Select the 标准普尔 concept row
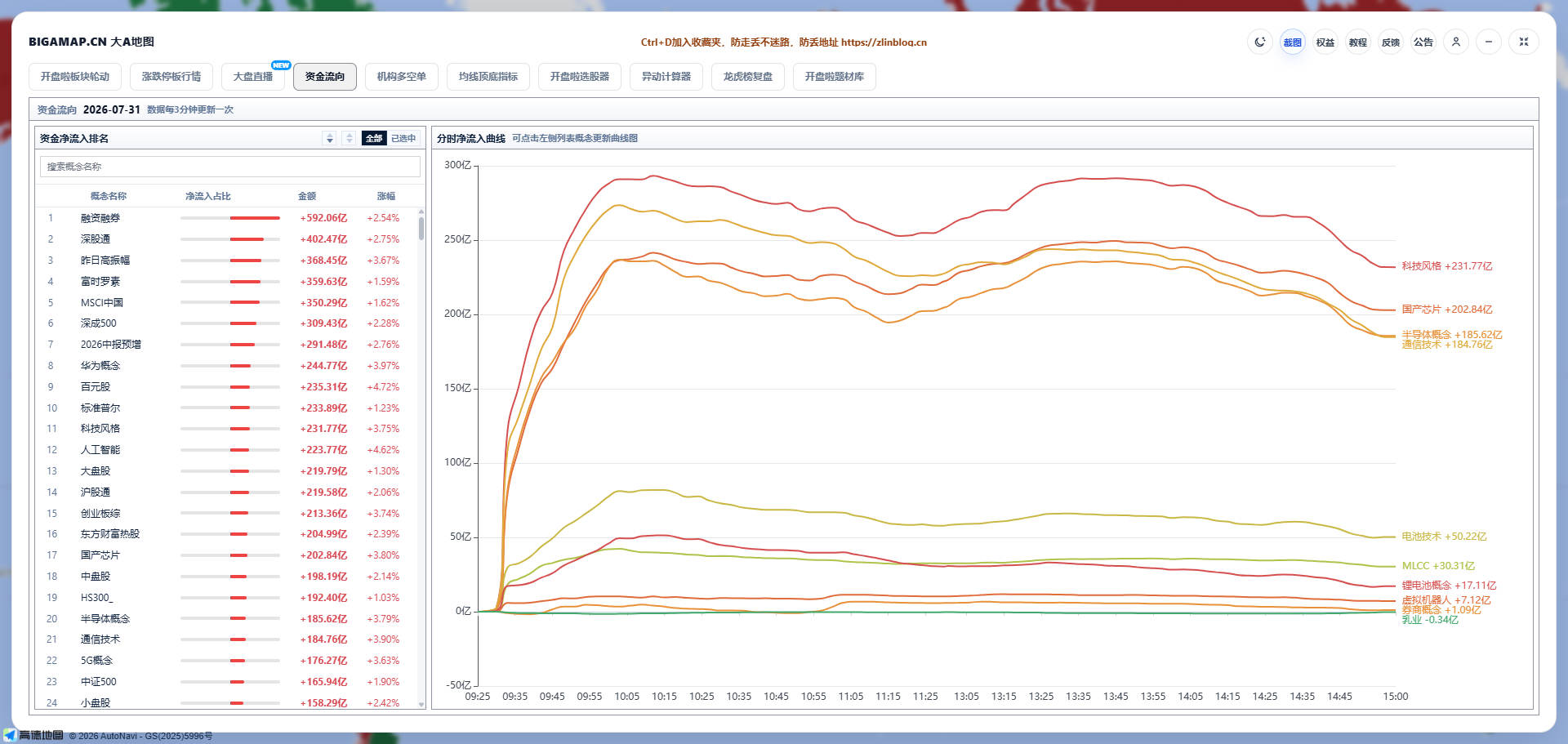This screenshot has height=744, width=1568. (x=226, y=408)
